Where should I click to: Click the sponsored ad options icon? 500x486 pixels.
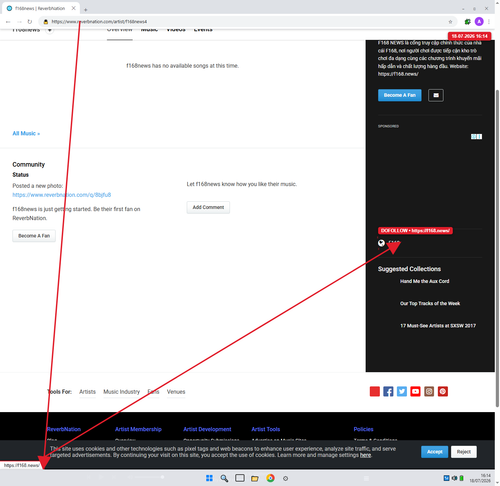[x=476, y=137]
